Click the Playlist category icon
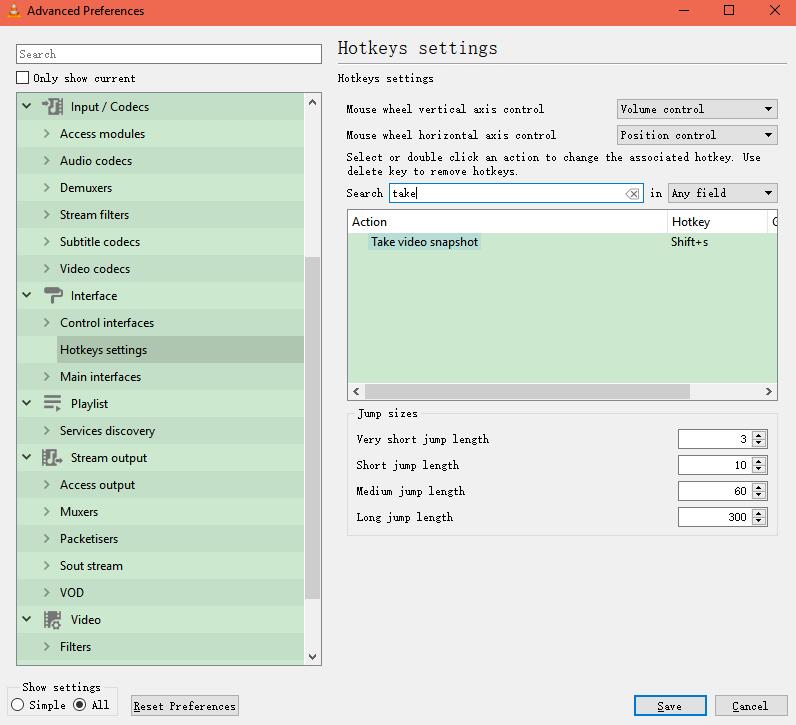Image resolution: width=796 pixels, height=725 pixels. pyautogui.click(x=52, y=403)
